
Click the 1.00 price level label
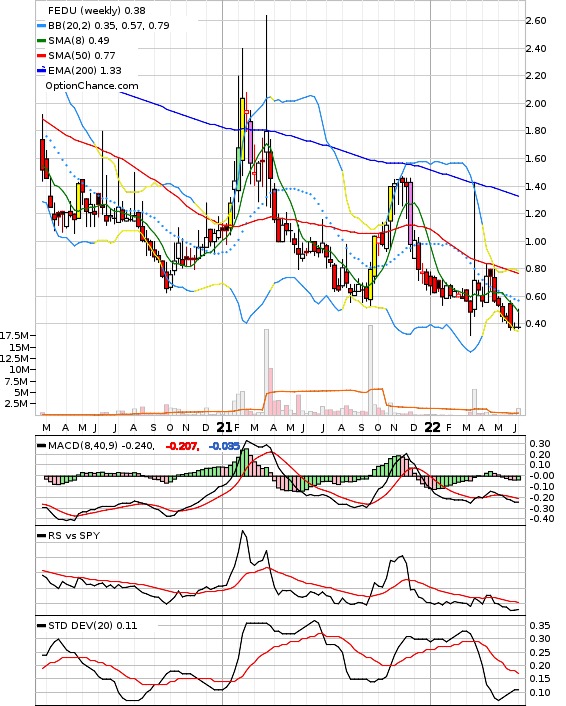(x=536, y=241)
